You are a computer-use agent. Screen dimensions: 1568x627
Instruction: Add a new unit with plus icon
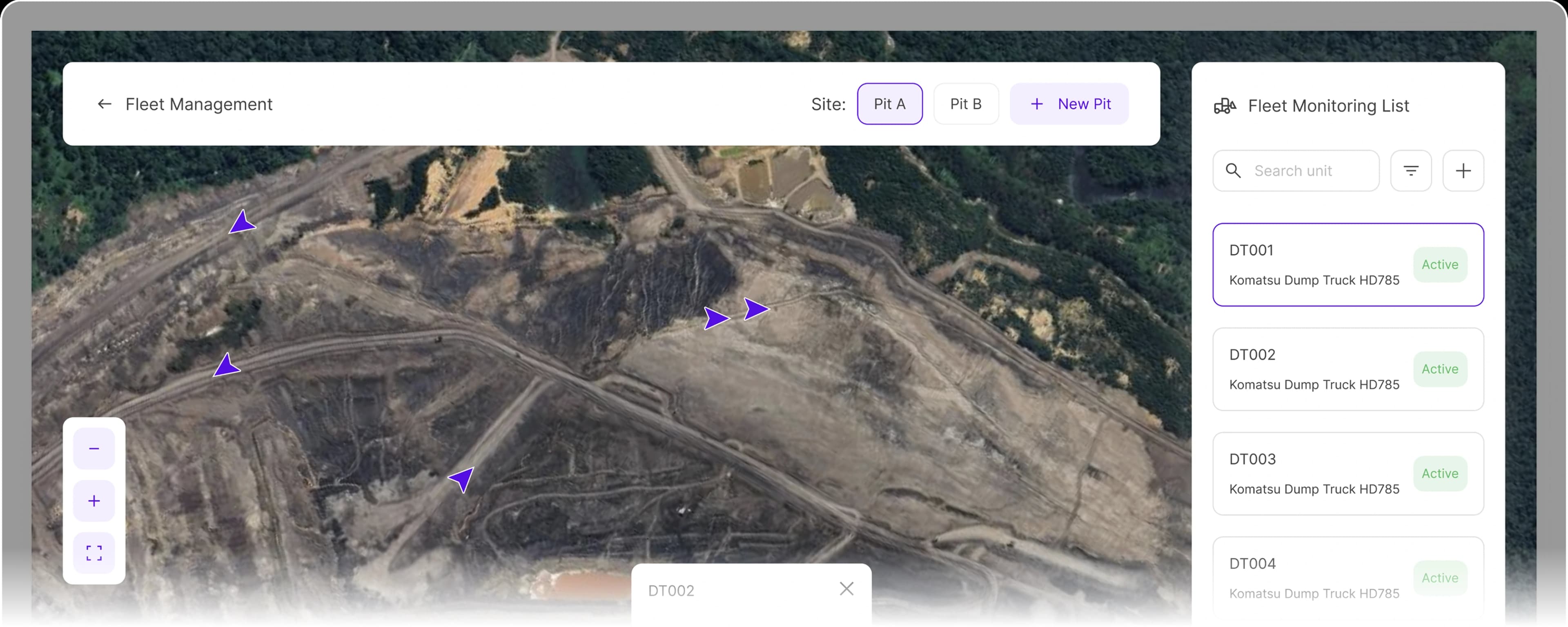[1463, 171]
